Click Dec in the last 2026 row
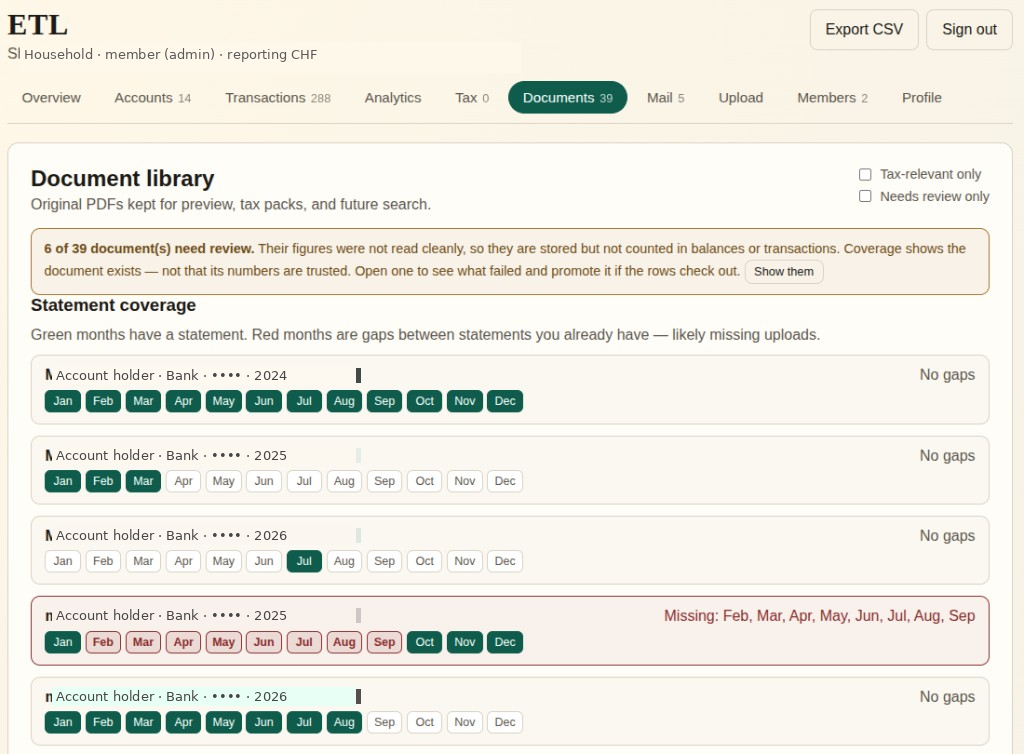Screen dimensions: 1024x754 (x=505, y=722)
